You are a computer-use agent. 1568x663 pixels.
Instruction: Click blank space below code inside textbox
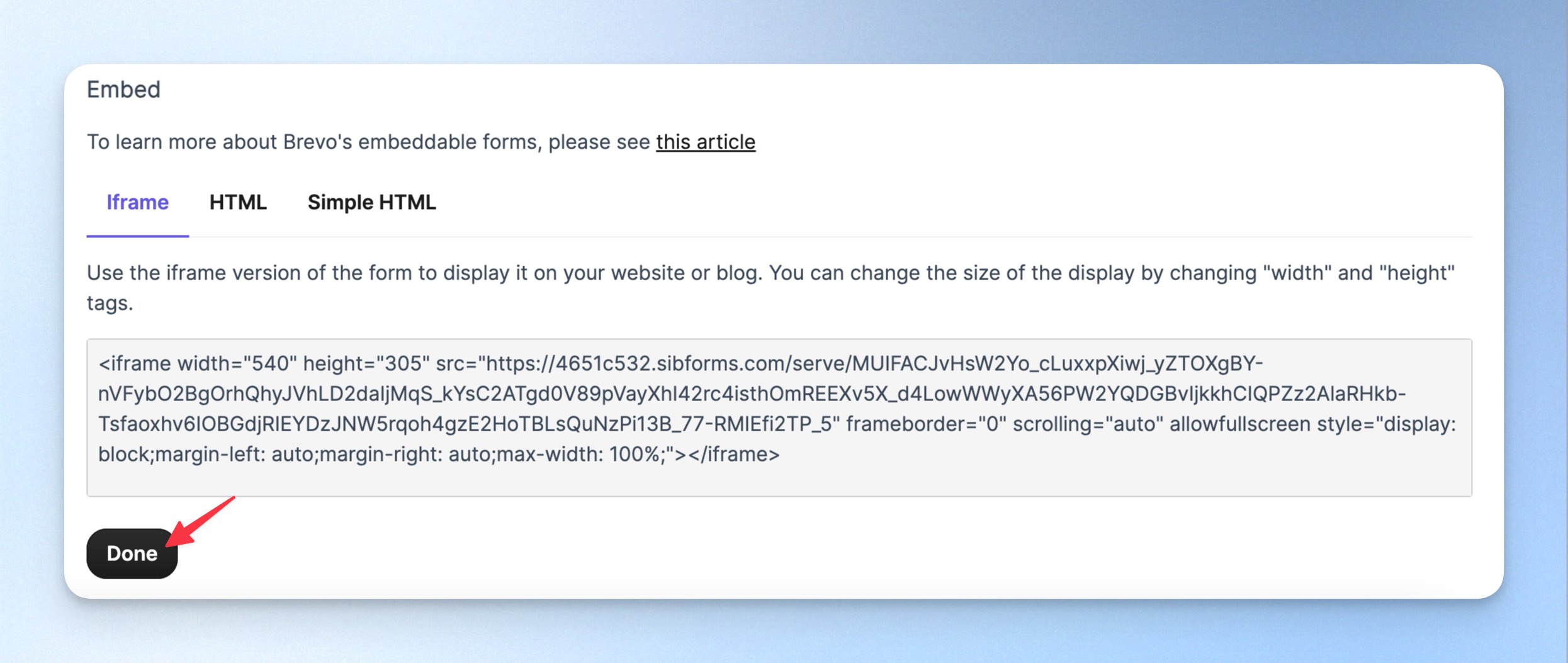(779, 481)
